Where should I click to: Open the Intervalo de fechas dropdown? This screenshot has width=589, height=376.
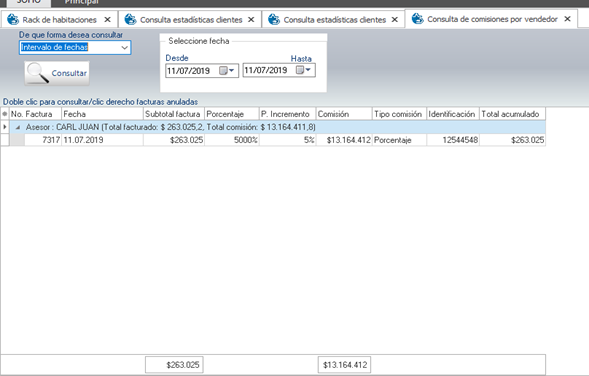[124, 48]
